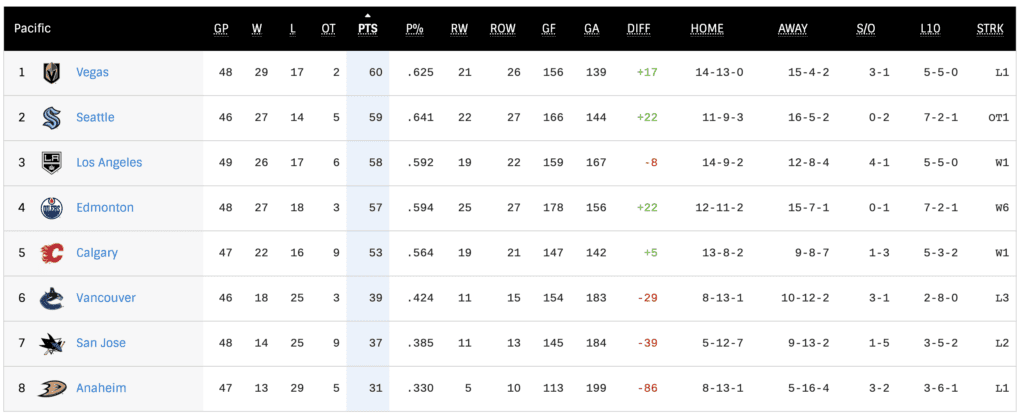This screenshot has height=420, width=1024.
Task: Click the GF column header
Action: 550,29
